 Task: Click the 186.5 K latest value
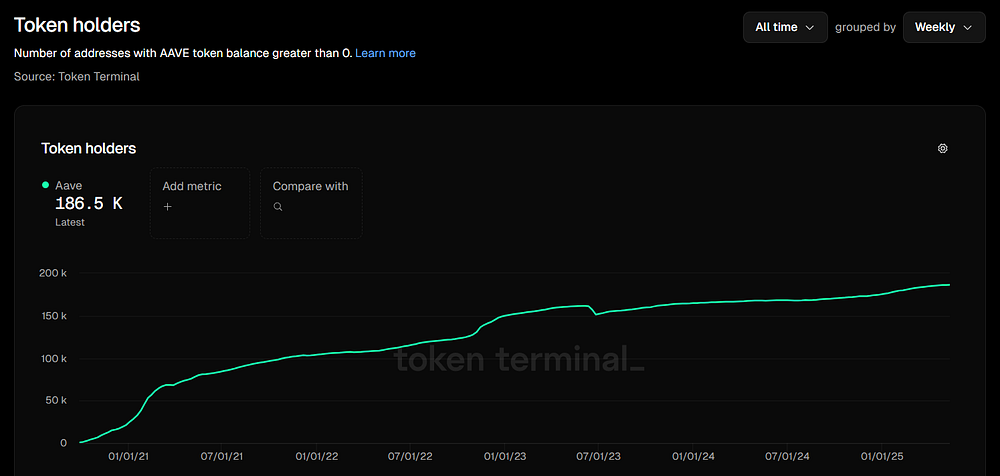click(89, 204)
